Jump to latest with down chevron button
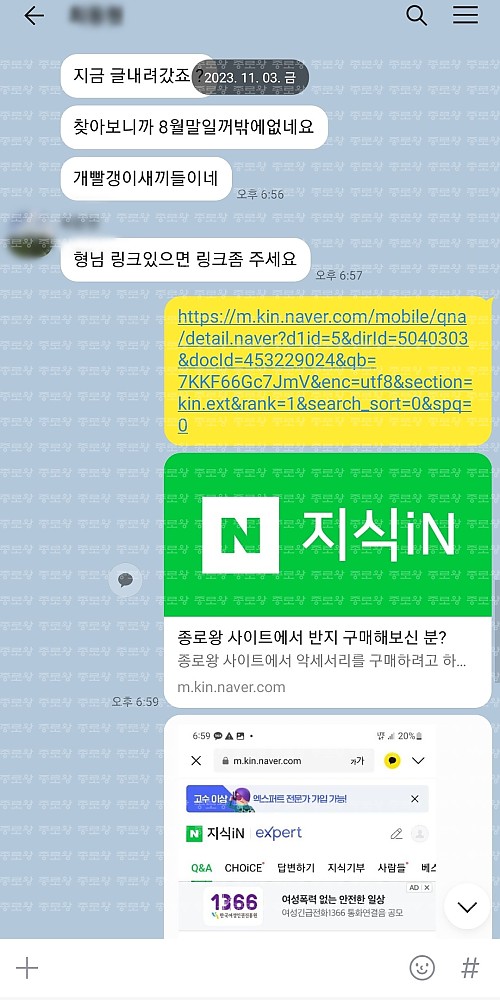500x1000 pixels. (467, 906)
